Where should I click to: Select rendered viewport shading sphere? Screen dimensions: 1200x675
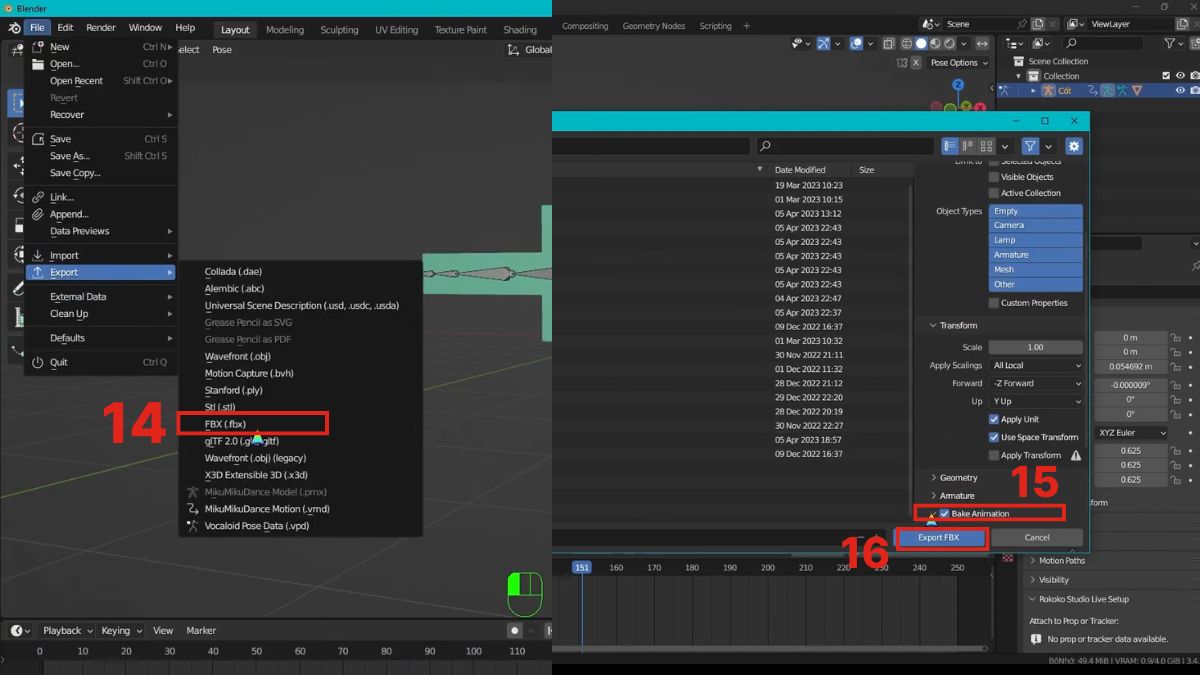[x=951, y=44]
